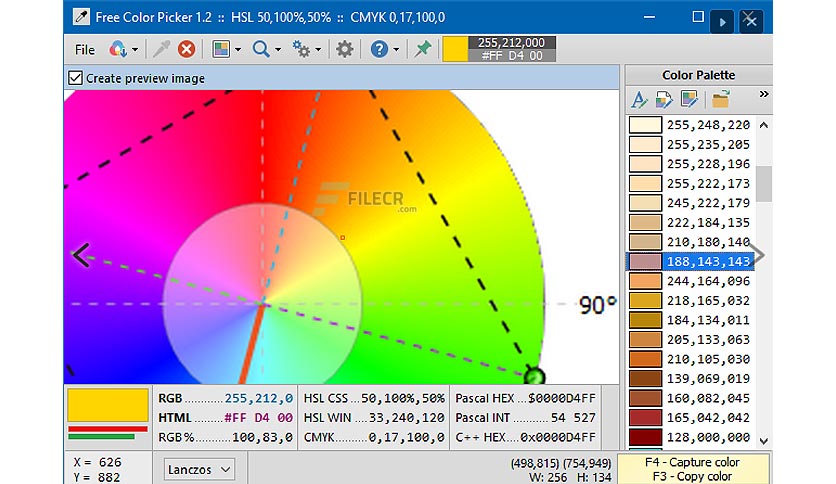Click the blue-gray double gears icon
Viewport: 836px width, 484px height.
pos(301,50)
